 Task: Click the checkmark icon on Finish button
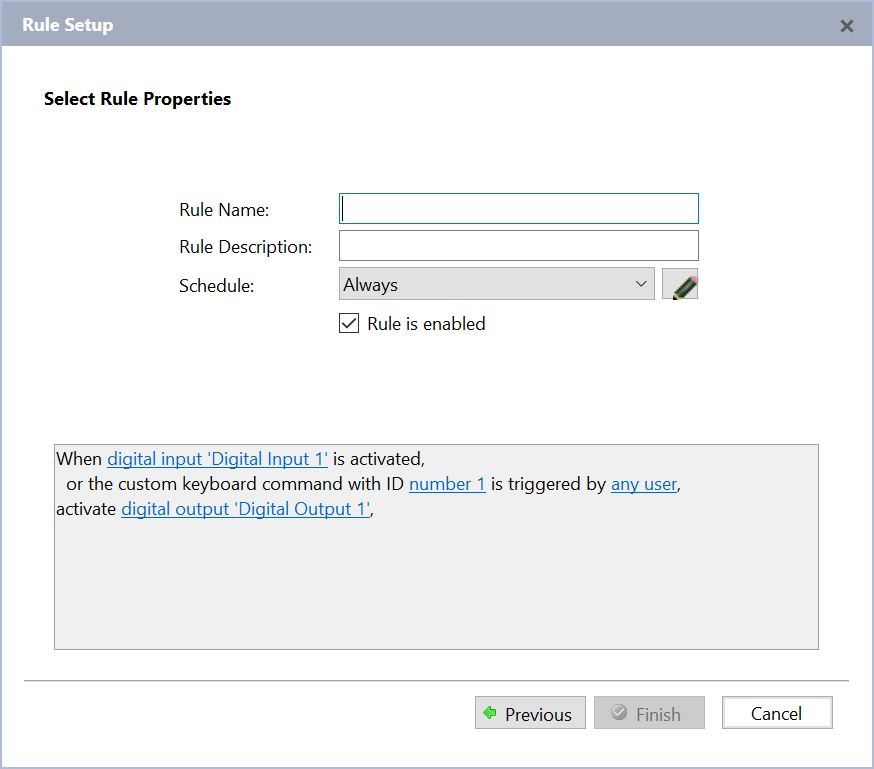coord(619,713)
